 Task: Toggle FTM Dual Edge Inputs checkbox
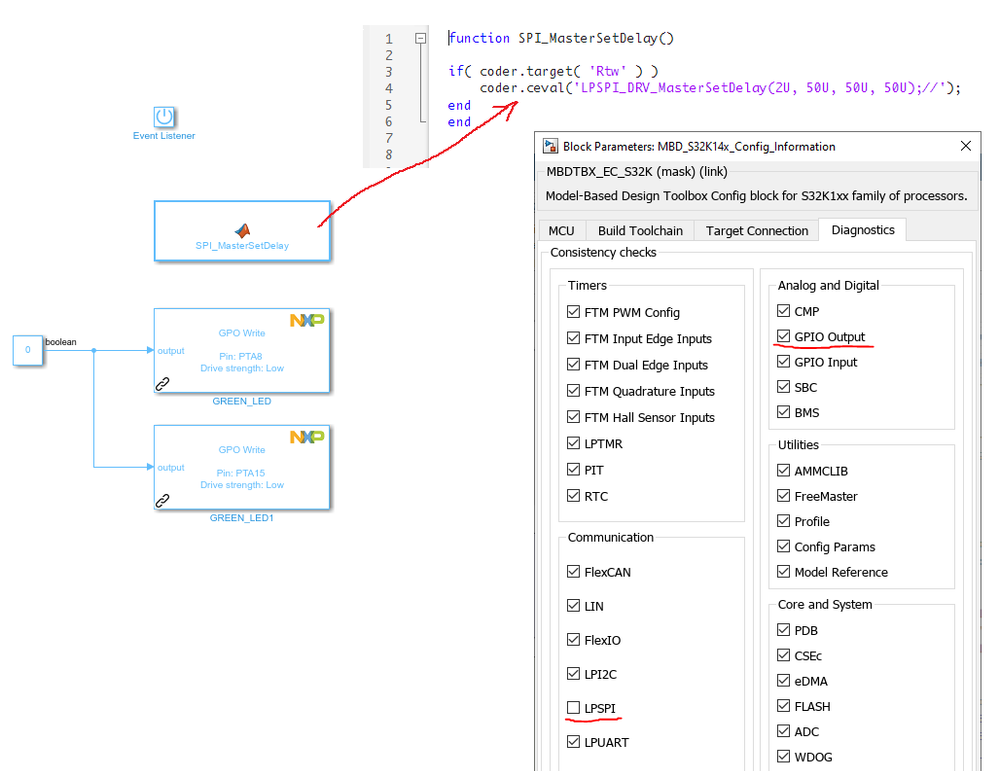[x=573, y=364]
